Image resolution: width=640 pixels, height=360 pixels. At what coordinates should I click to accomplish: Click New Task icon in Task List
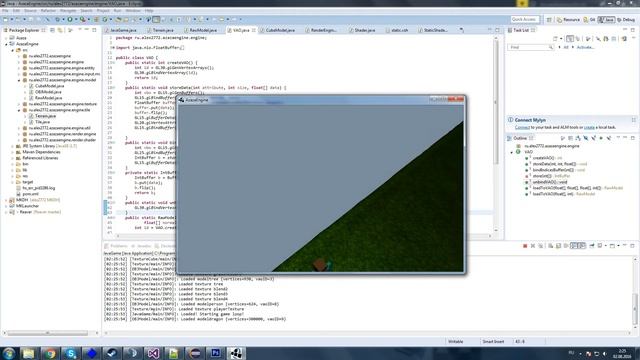point(556,39)
